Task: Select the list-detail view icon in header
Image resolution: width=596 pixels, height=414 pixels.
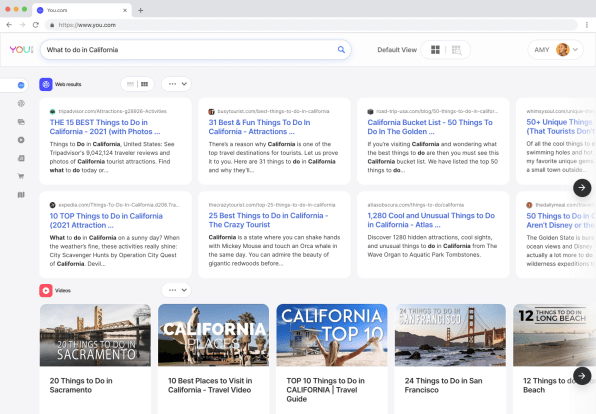Action: pyautogui.click(x=456, y=50)
